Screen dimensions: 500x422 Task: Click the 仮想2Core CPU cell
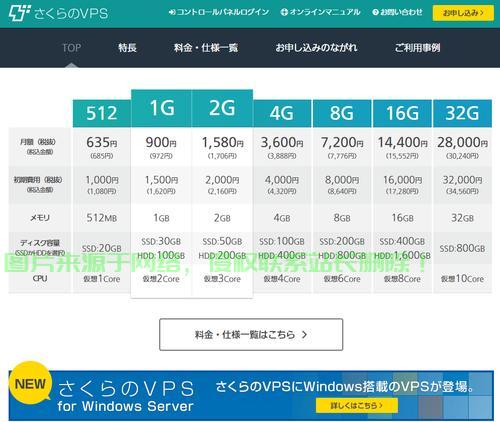[x=161, y=279]
